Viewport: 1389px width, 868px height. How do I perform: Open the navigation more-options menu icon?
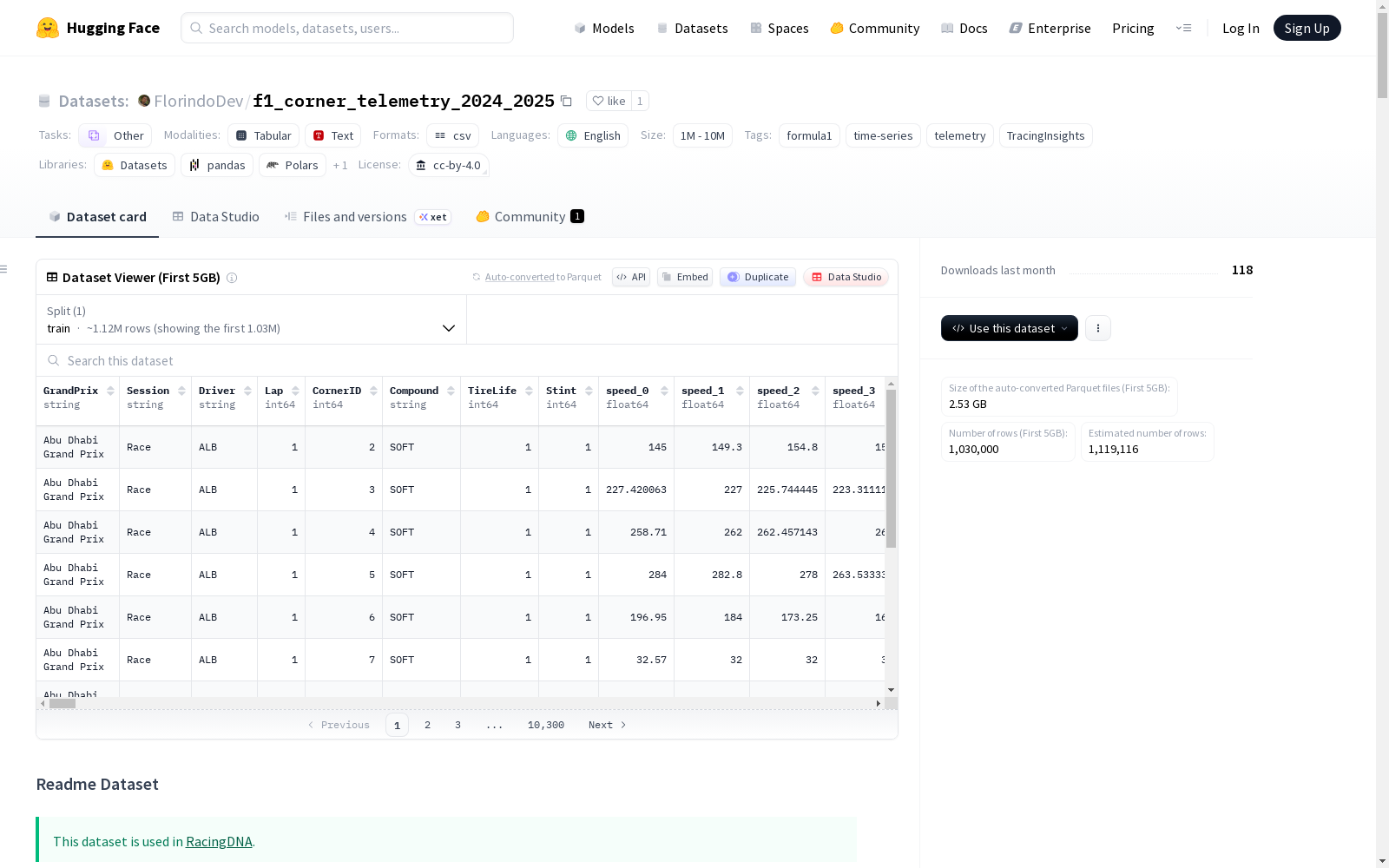point(1184,28)
